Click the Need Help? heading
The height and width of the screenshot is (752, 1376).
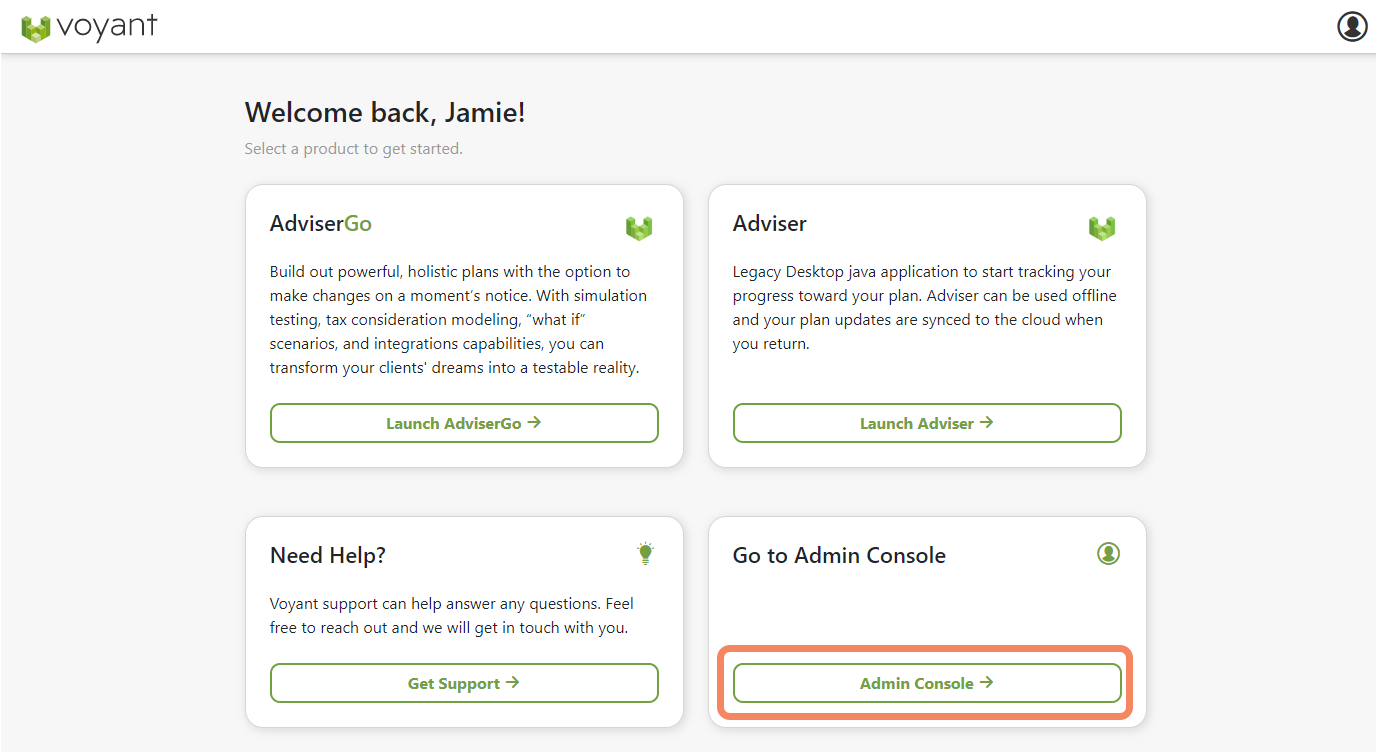click(x=328, y=556)
